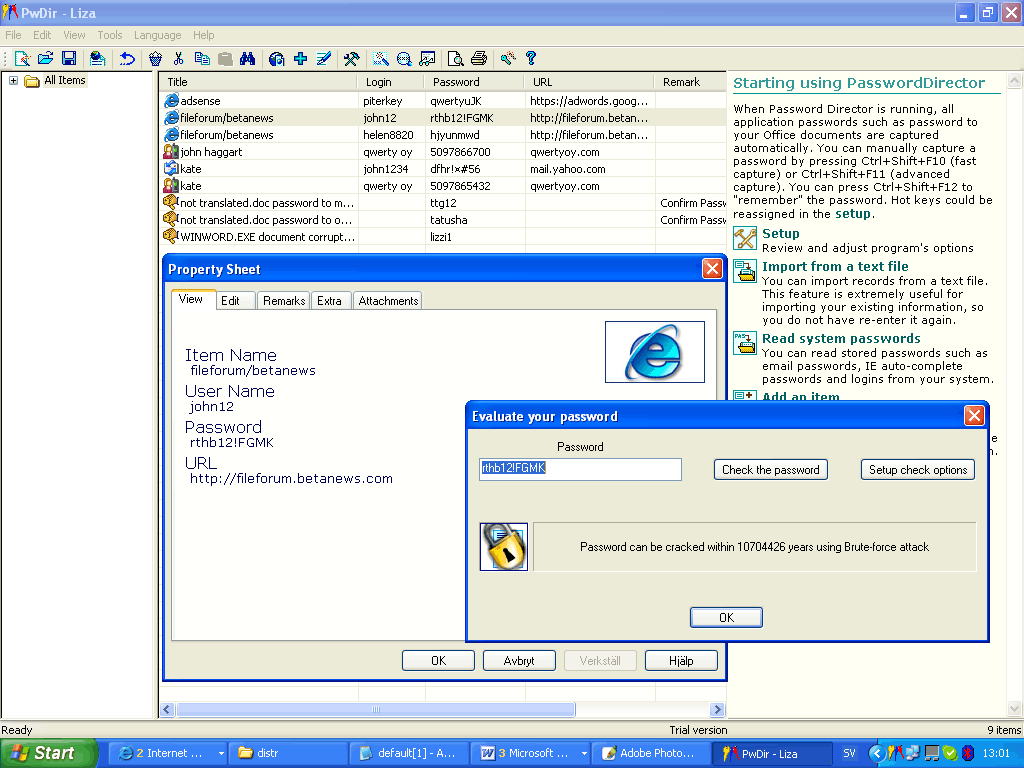Click the hammer and wrench setup icon

[x=351, y=59]
